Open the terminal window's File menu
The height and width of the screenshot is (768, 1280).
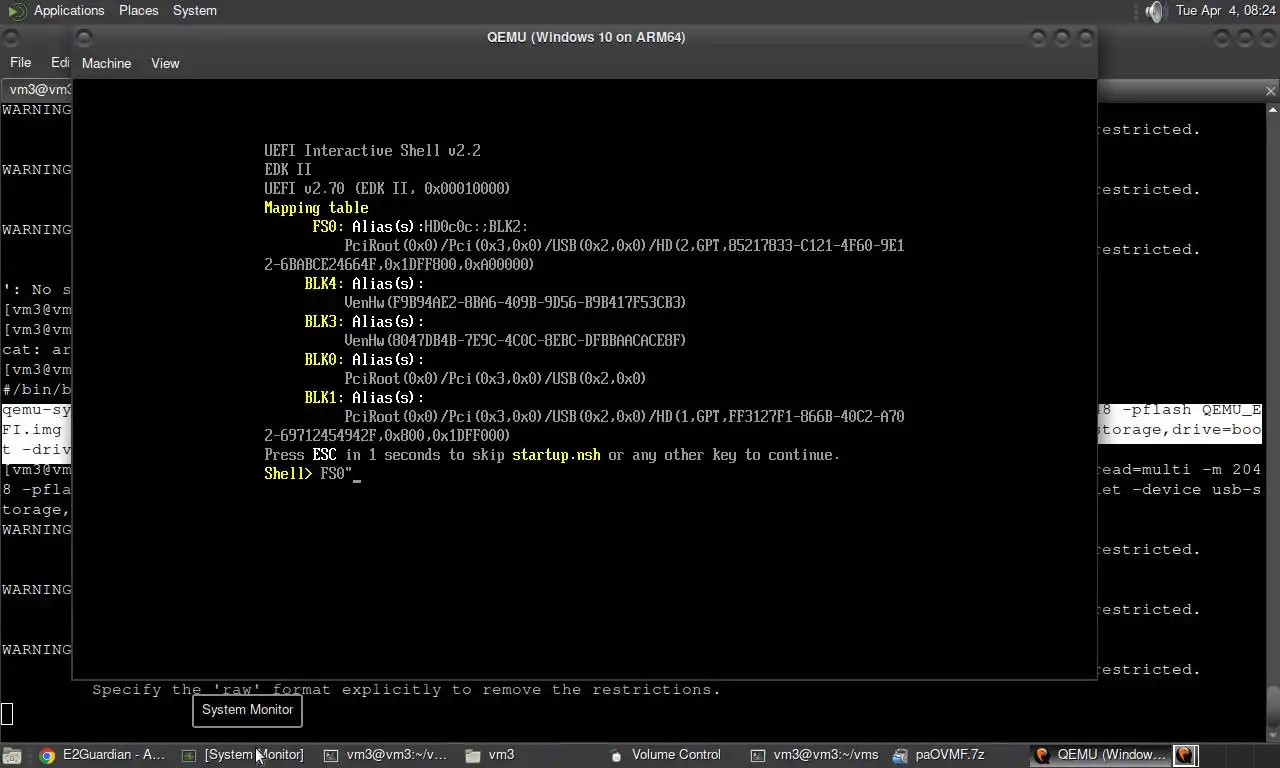(20, 62)
